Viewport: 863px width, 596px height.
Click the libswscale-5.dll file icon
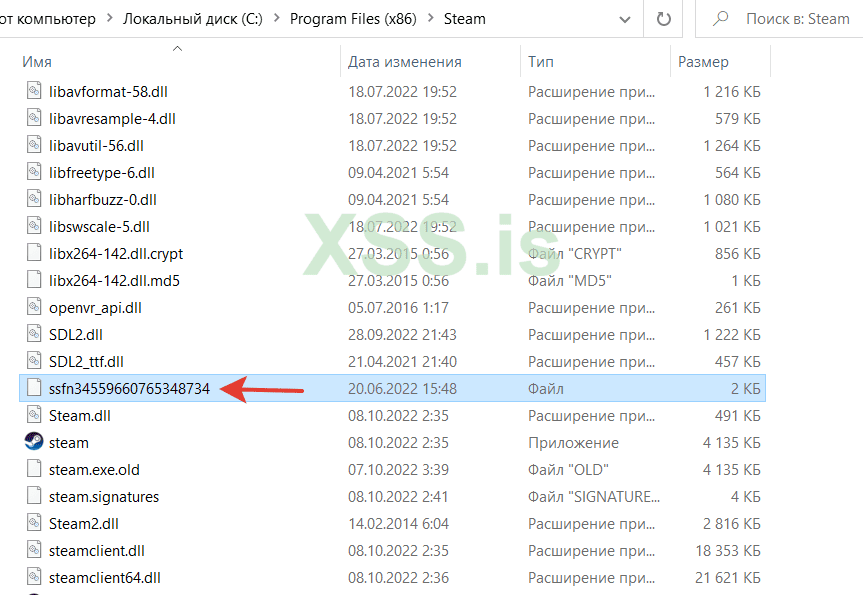click(34, 225)
